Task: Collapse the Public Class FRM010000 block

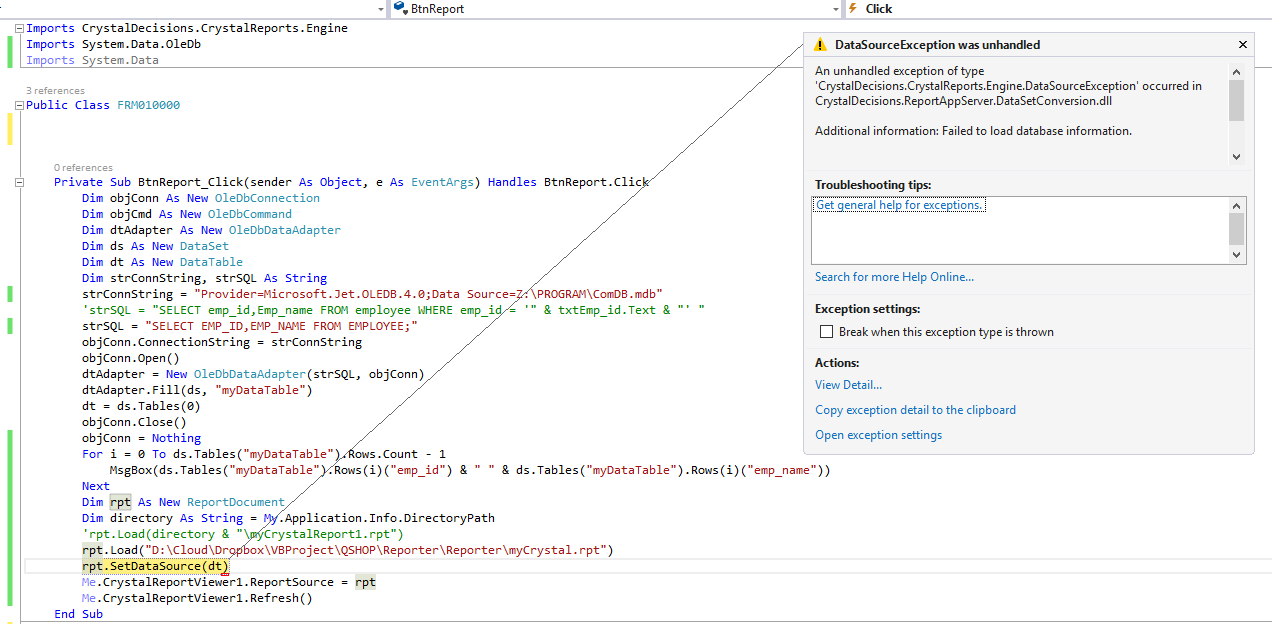Action: click(19, 105)
